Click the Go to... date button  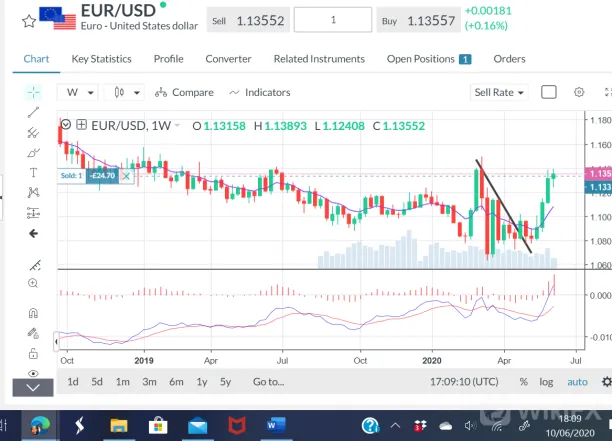[269, 382]
